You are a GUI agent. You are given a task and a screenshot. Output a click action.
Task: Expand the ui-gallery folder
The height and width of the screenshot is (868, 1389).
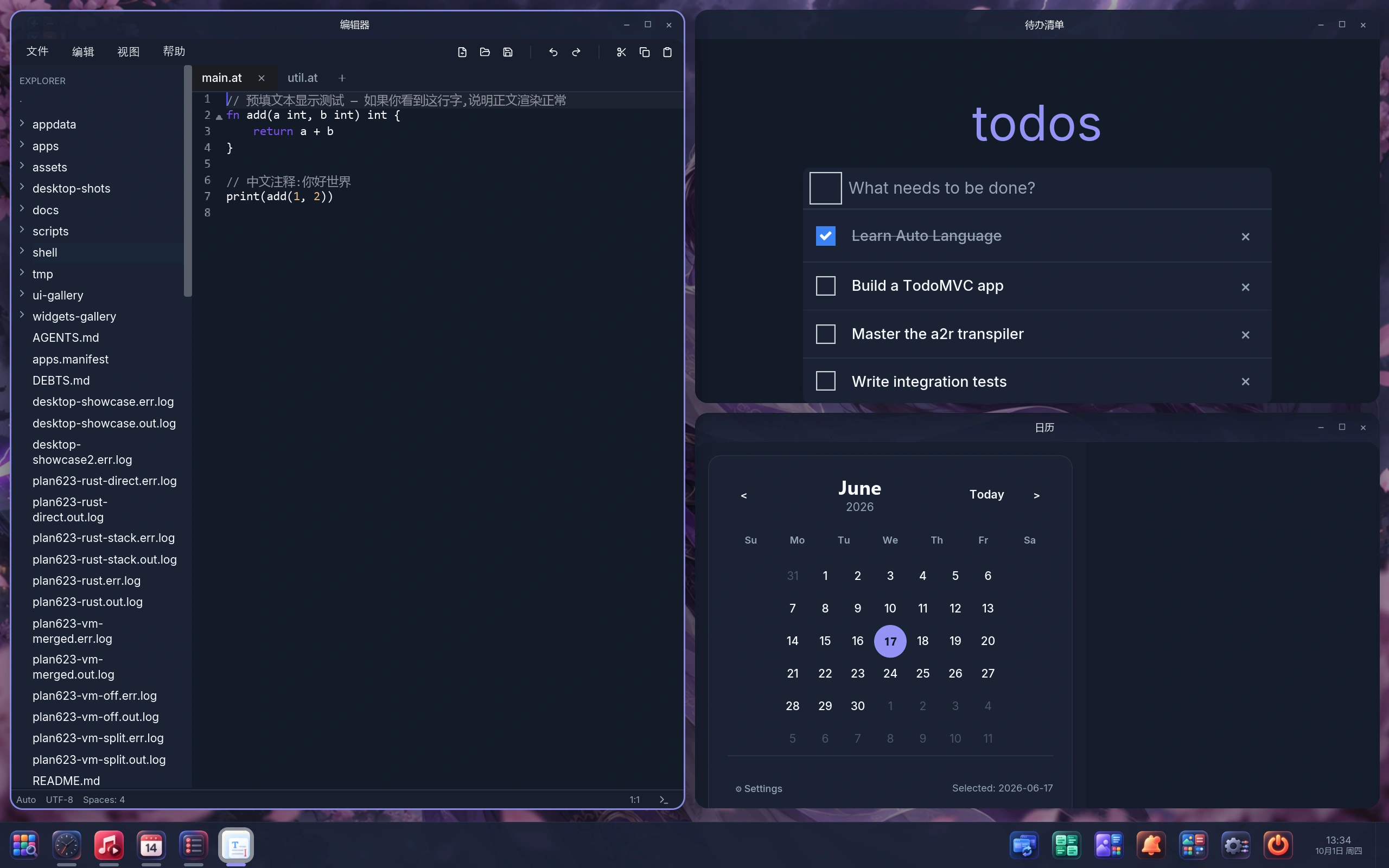coord(22,294)
